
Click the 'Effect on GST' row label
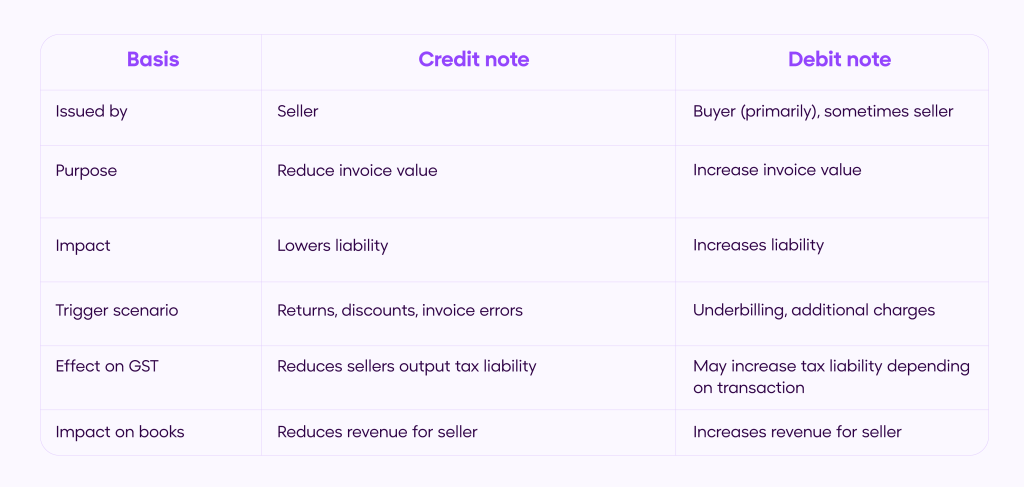pyautogui.click(x=107, y=366)
